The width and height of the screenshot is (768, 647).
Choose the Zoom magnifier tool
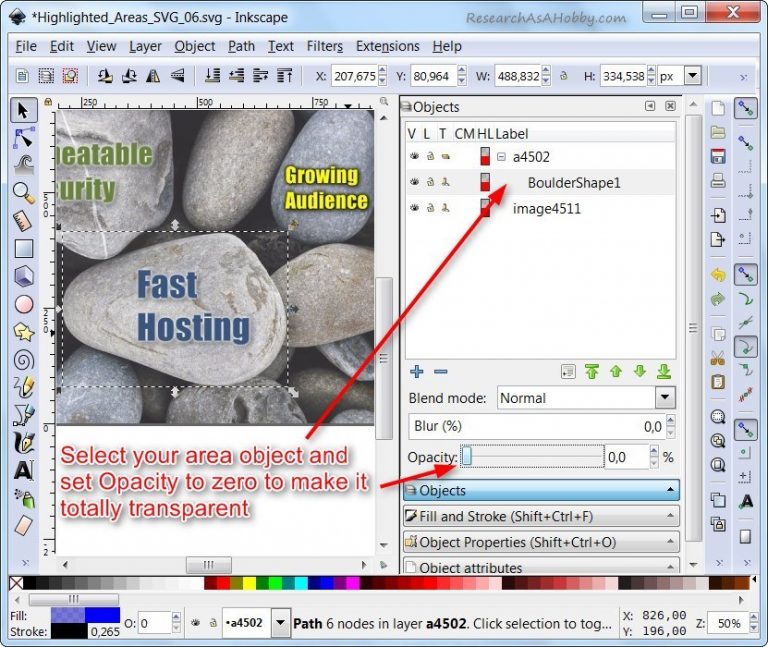pos(24,193)
